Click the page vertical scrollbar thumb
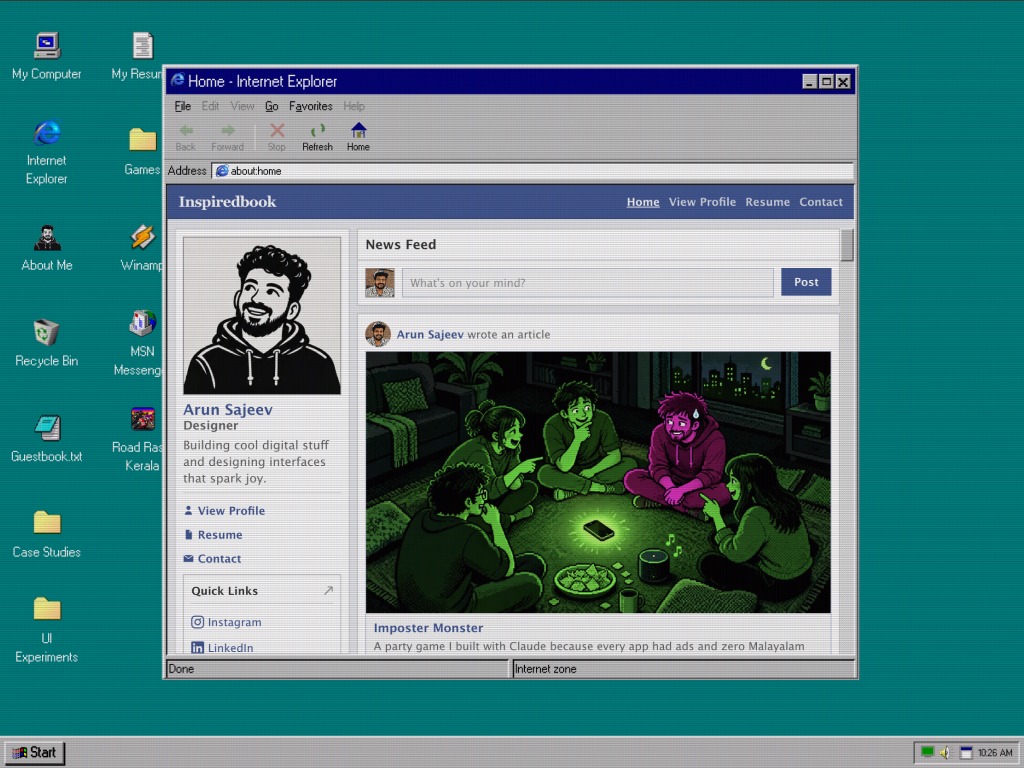This screenshot has height=768, width=1024. point(847,245)
